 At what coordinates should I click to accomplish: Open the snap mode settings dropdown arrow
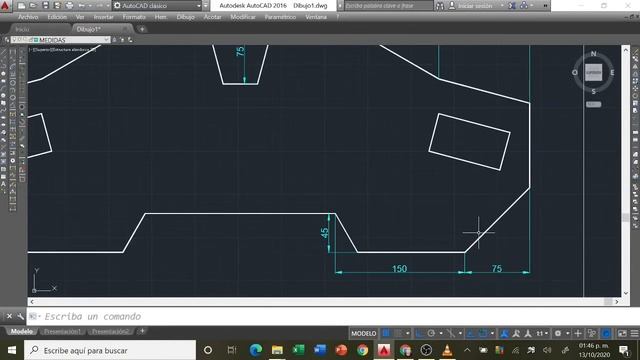[407, 333]
